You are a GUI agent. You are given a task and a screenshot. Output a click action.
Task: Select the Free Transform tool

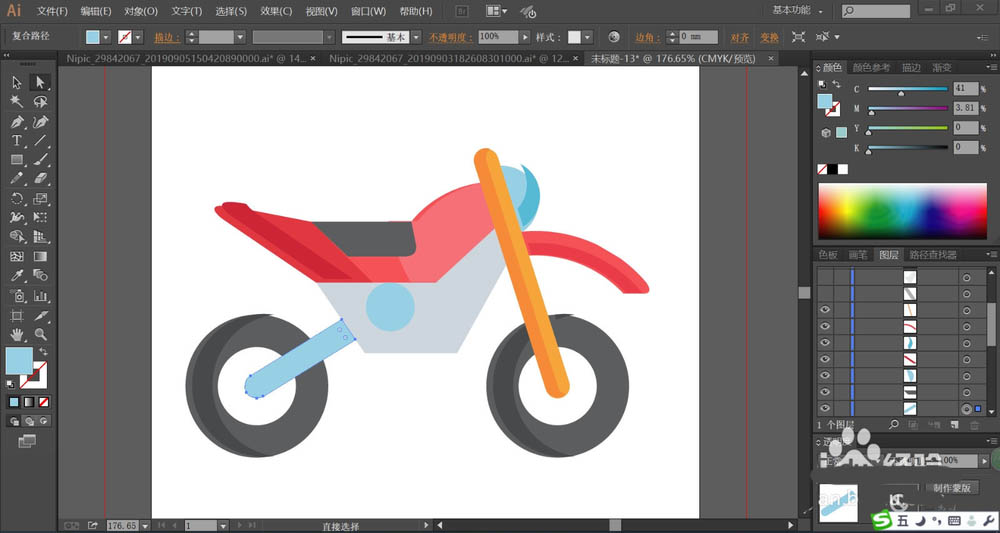click(40, 217)
